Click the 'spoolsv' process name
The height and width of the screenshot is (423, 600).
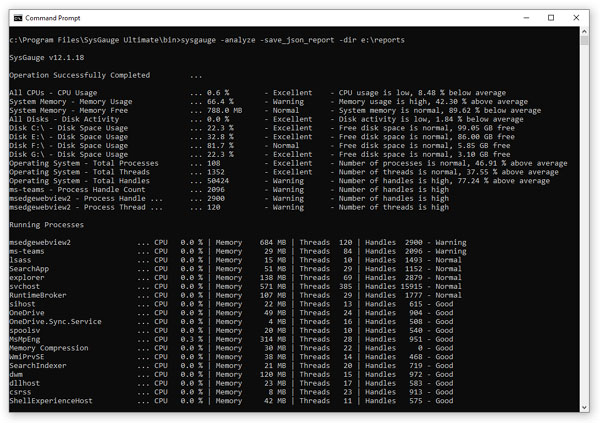tap(24, 331)
